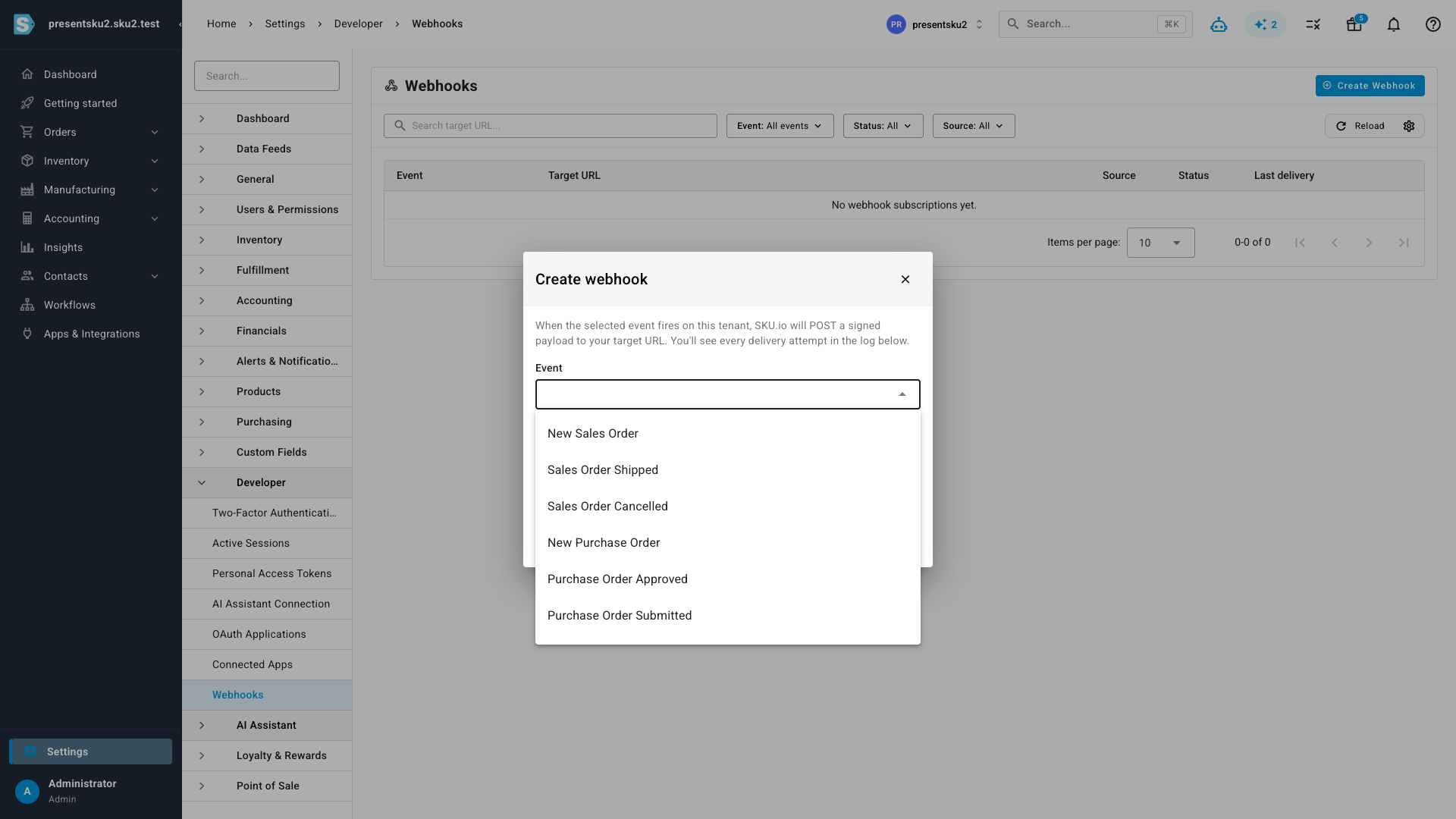The image size is (1456, 819).
Task: Collapse sidebar with arrow near tenant name
Action: point(180,24)
